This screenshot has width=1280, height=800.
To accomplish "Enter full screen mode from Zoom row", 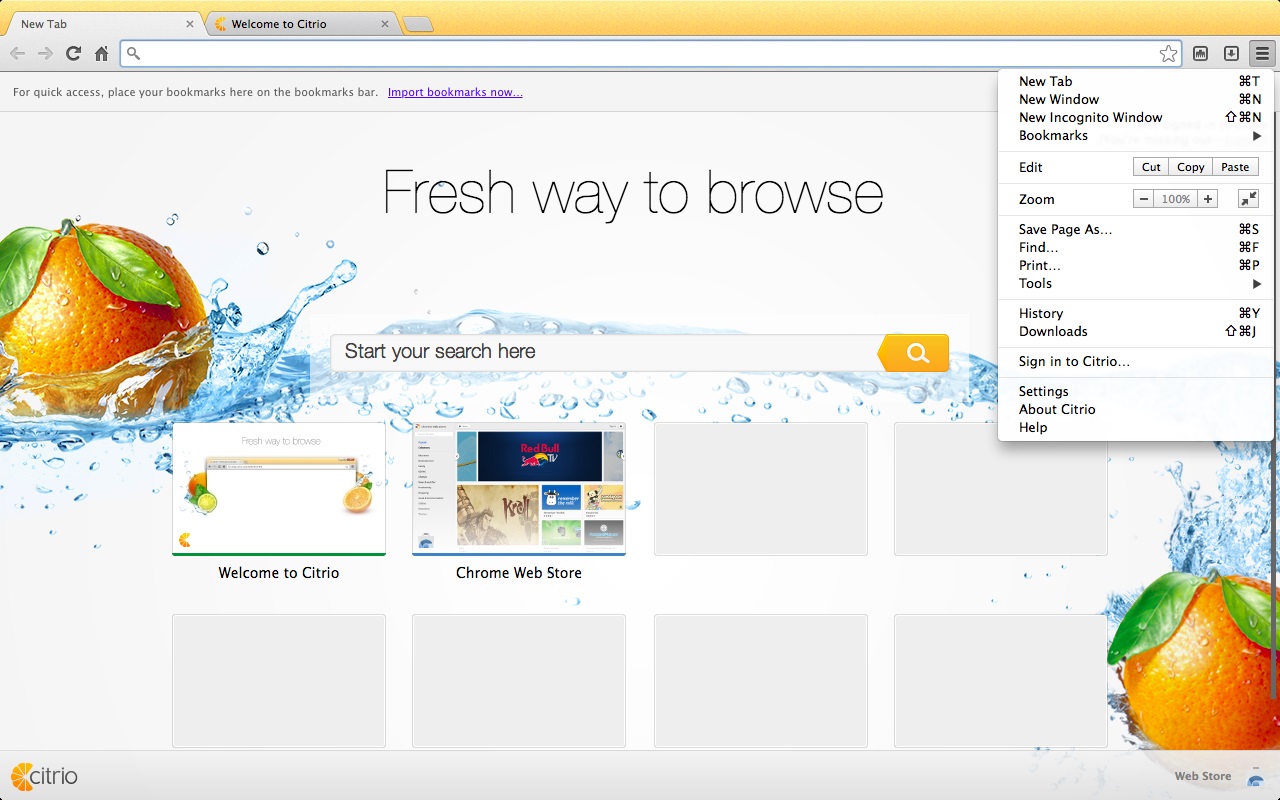I will coord(1248,199).
